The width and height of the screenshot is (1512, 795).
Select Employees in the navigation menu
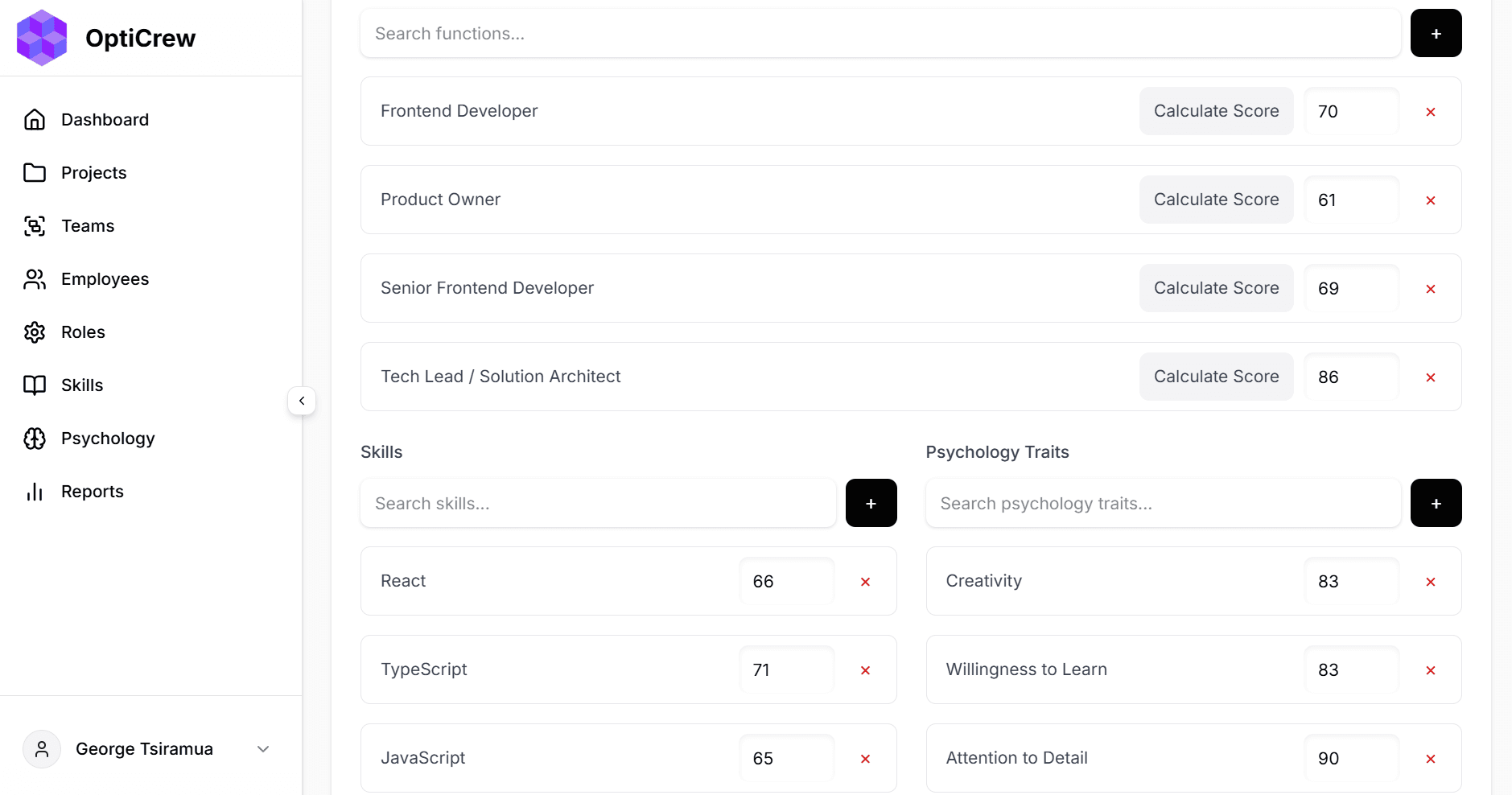coord(105,279)
